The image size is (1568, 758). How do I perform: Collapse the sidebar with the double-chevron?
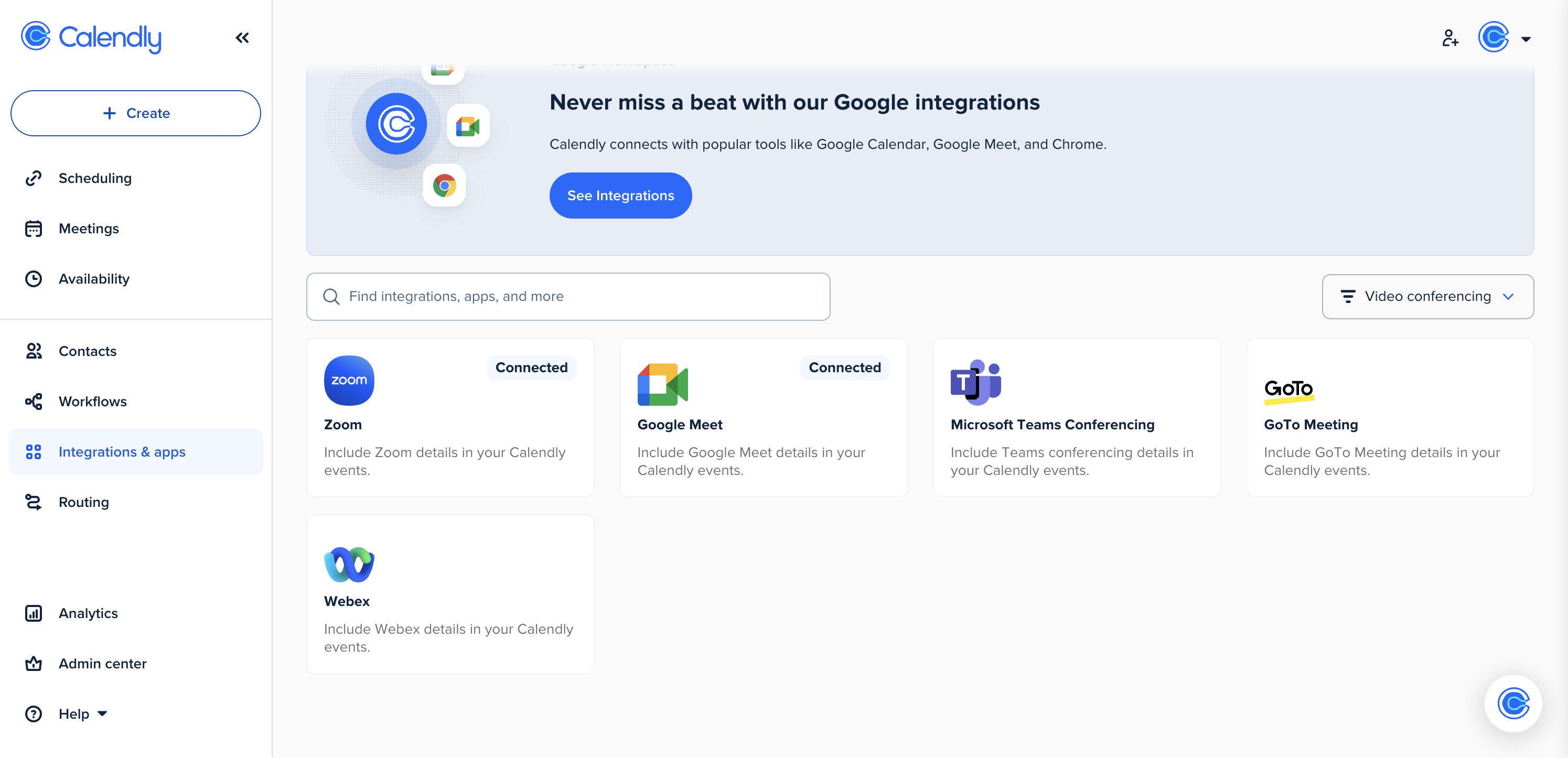(242, 37)
